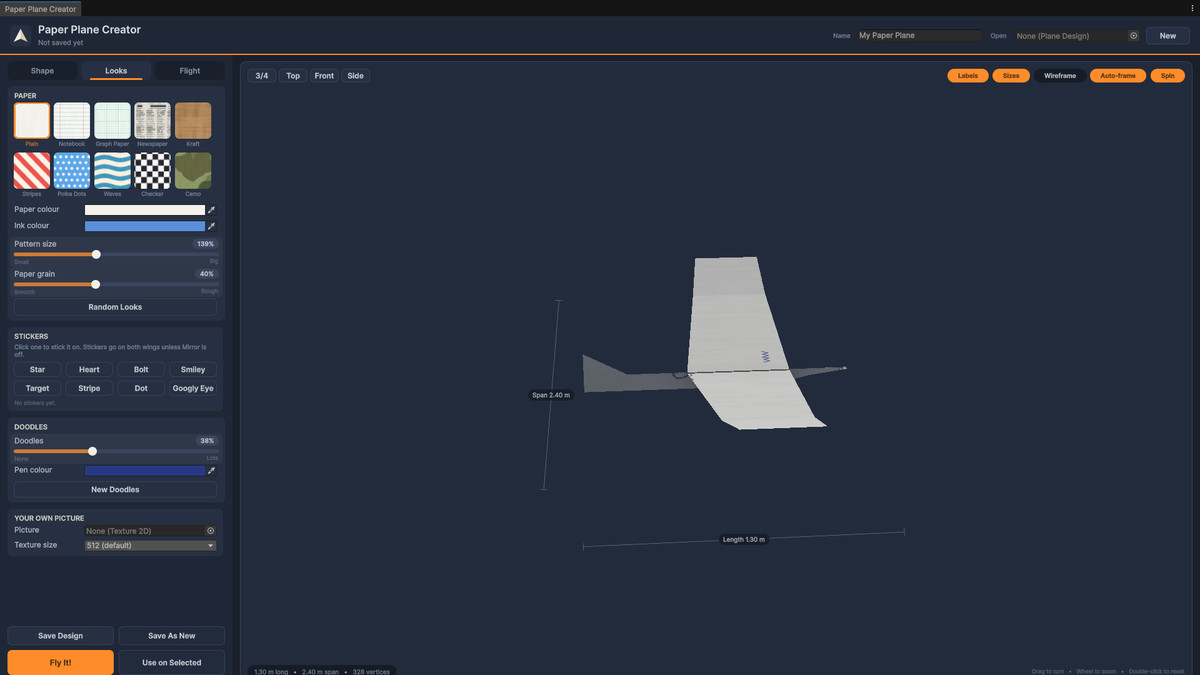Viewport: 1200px width, 675px height.
Task: Click the Save Design button
Action: (x=60, y=636)
